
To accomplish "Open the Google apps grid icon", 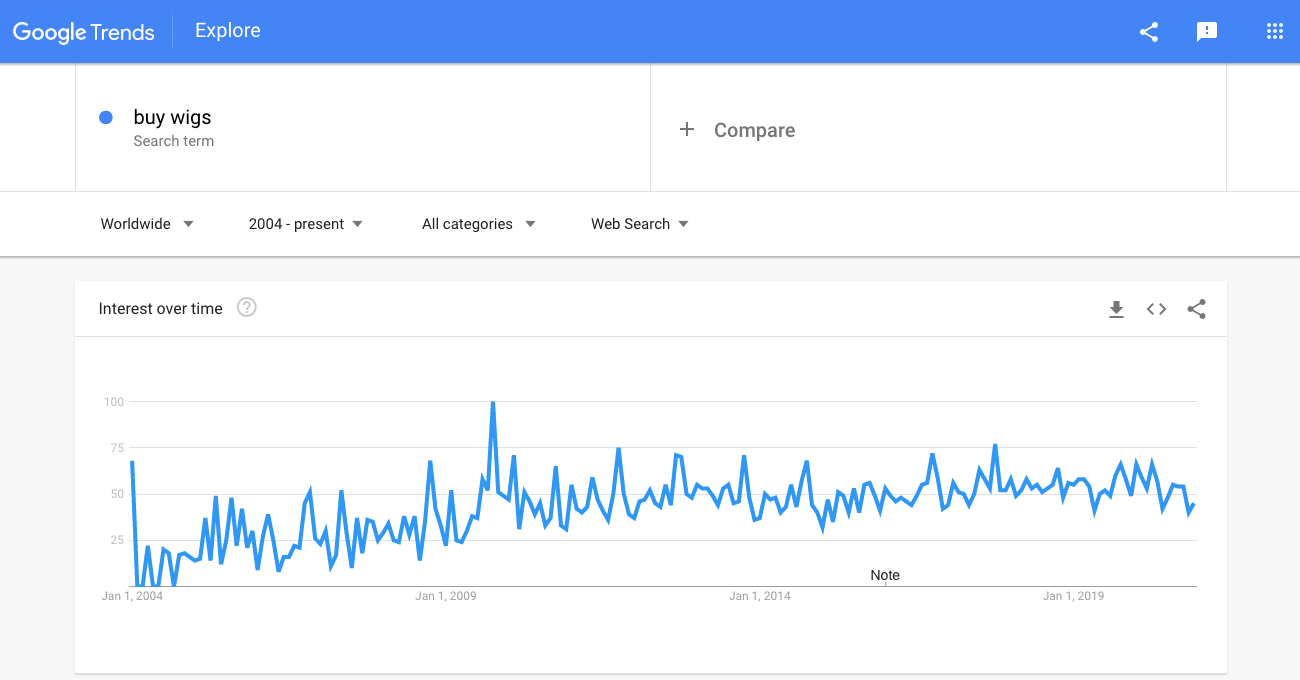I will 1274,31.
